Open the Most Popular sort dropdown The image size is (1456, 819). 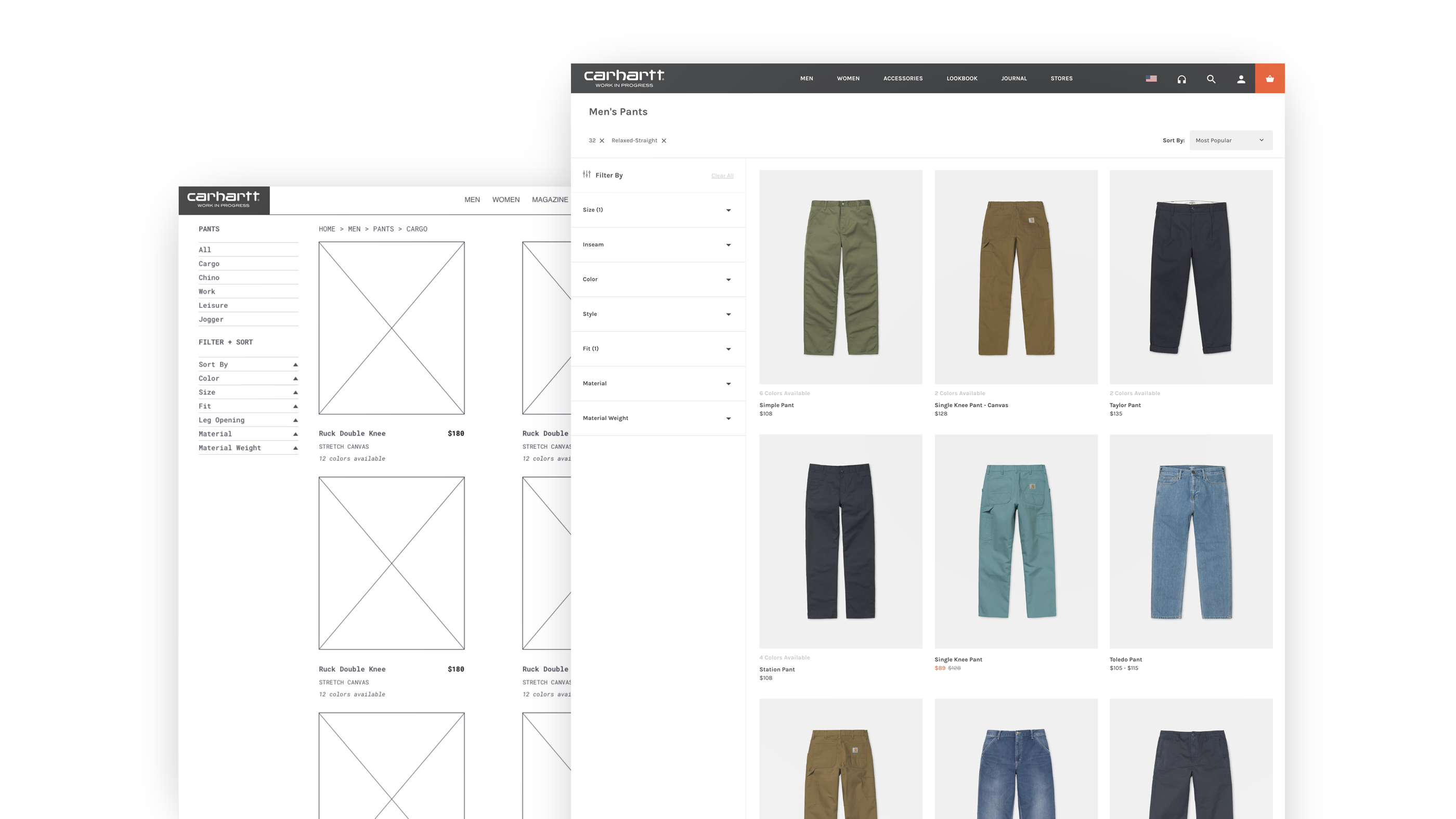1230,140
